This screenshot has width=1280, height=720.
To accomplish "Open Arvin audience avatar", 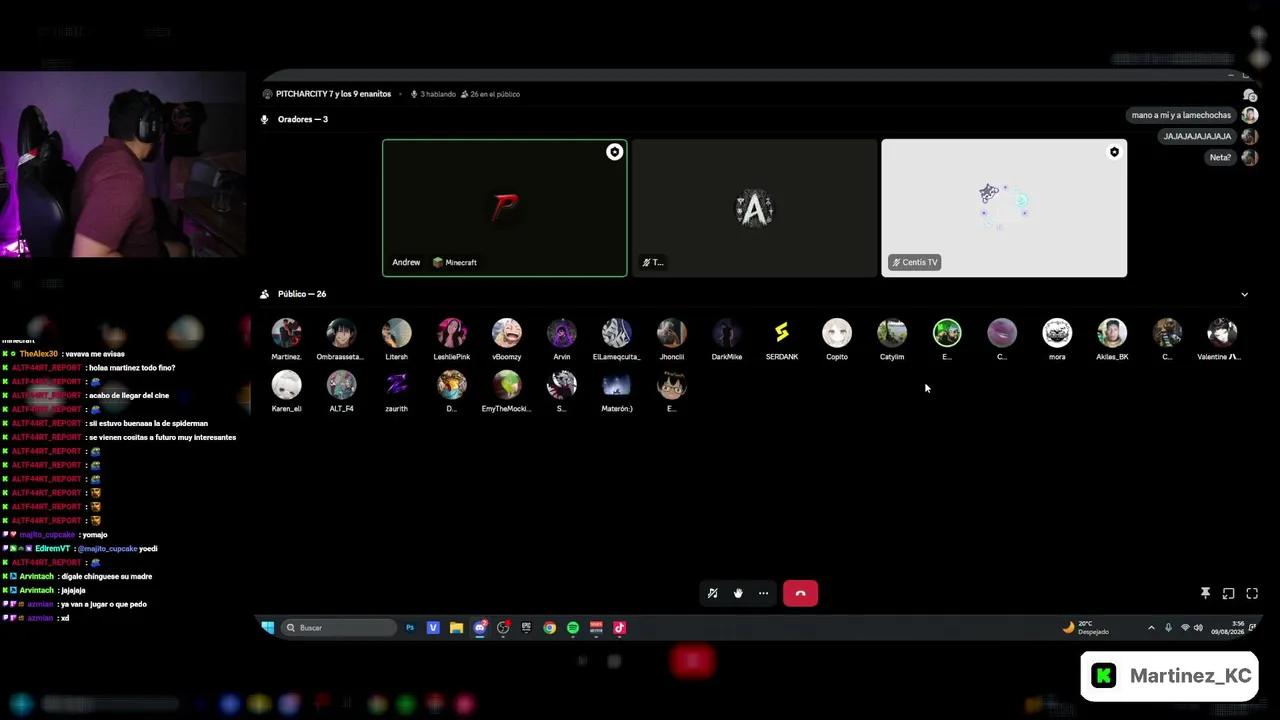I will [561, 333].
